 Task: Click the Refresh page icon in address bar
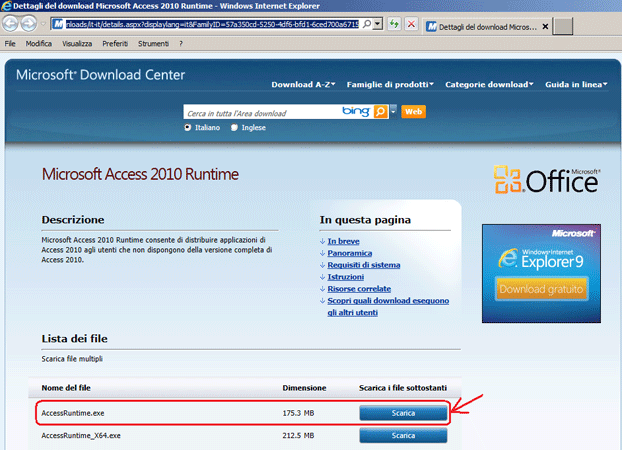(x=395, y=24)
